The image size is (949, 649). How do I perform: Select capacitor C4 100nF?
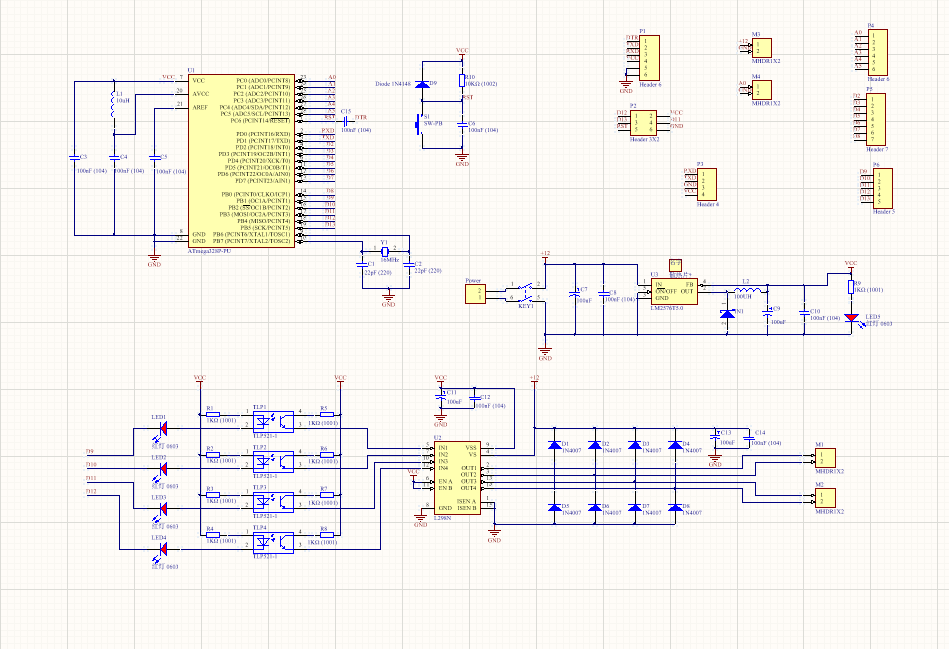click(114, 157)
